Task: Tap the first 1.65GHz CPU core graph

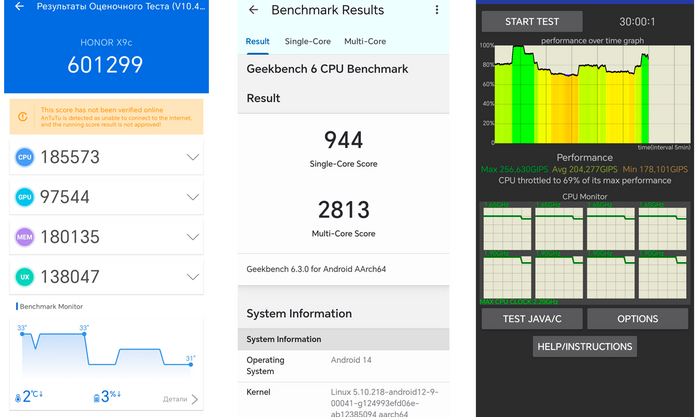Action: (x=507, y=228)
